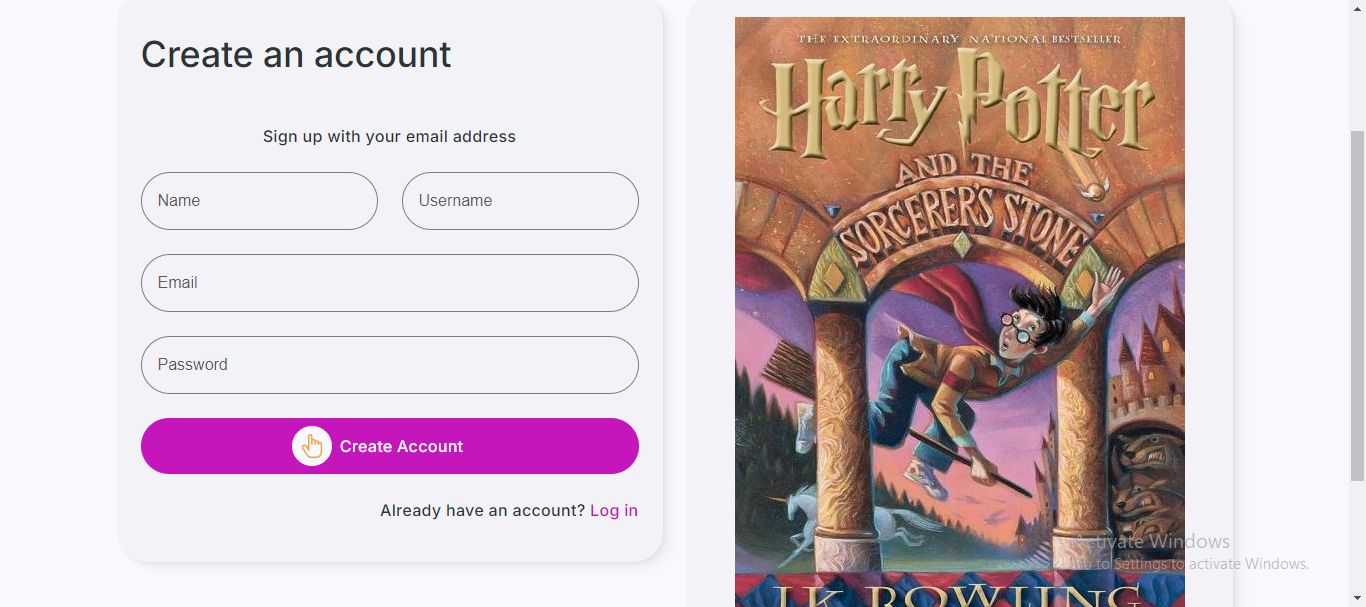Open the Log in link
Image resolution: width=1366 pixels, height=607 pixels.
613,510
